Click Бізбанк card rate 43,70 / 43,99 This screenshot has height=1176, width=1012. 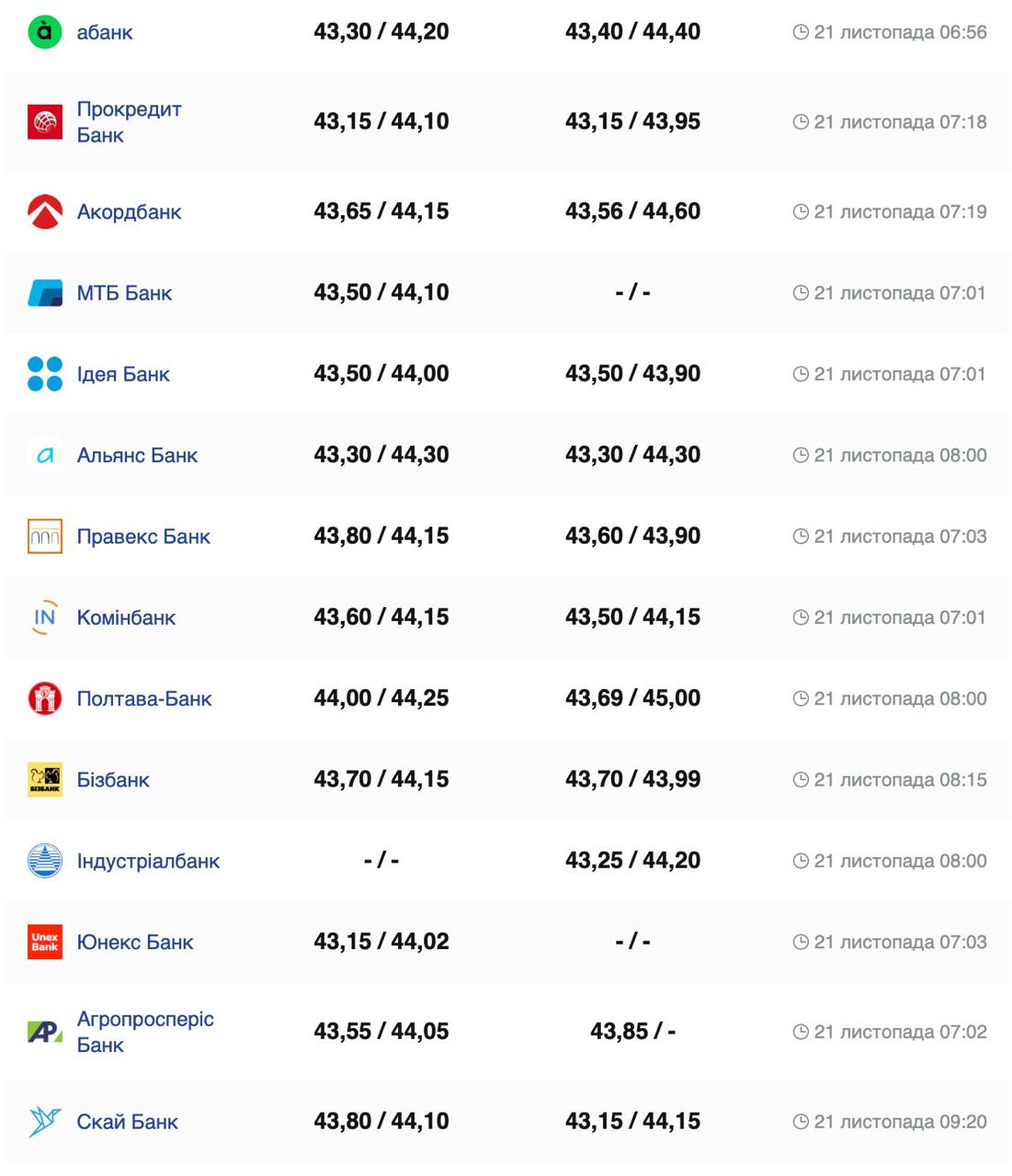[632, 779]
